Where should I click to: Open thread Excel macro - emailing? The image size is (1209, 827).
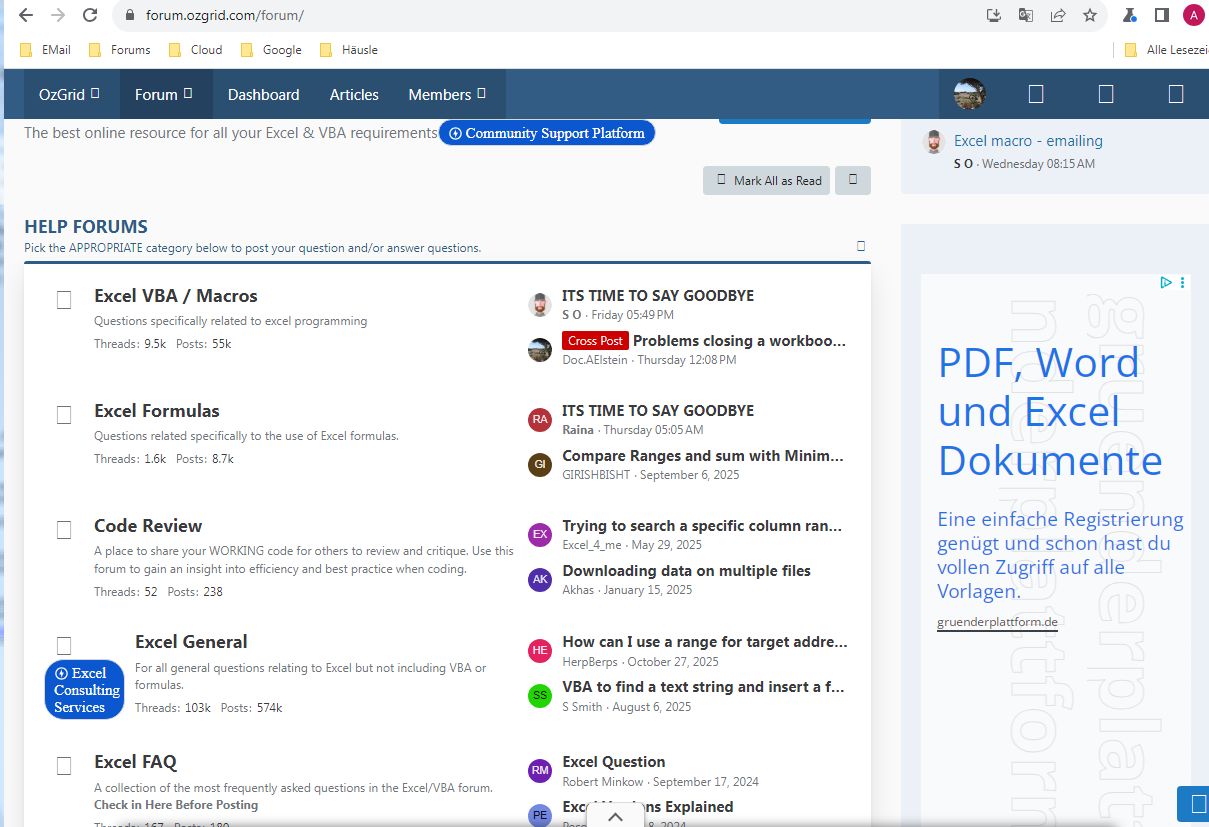click(x=1028, y=141)
